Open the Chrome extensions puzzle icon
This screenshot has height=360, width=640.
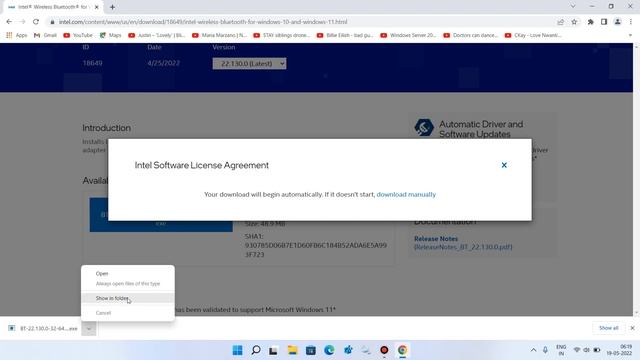point(590,22)
